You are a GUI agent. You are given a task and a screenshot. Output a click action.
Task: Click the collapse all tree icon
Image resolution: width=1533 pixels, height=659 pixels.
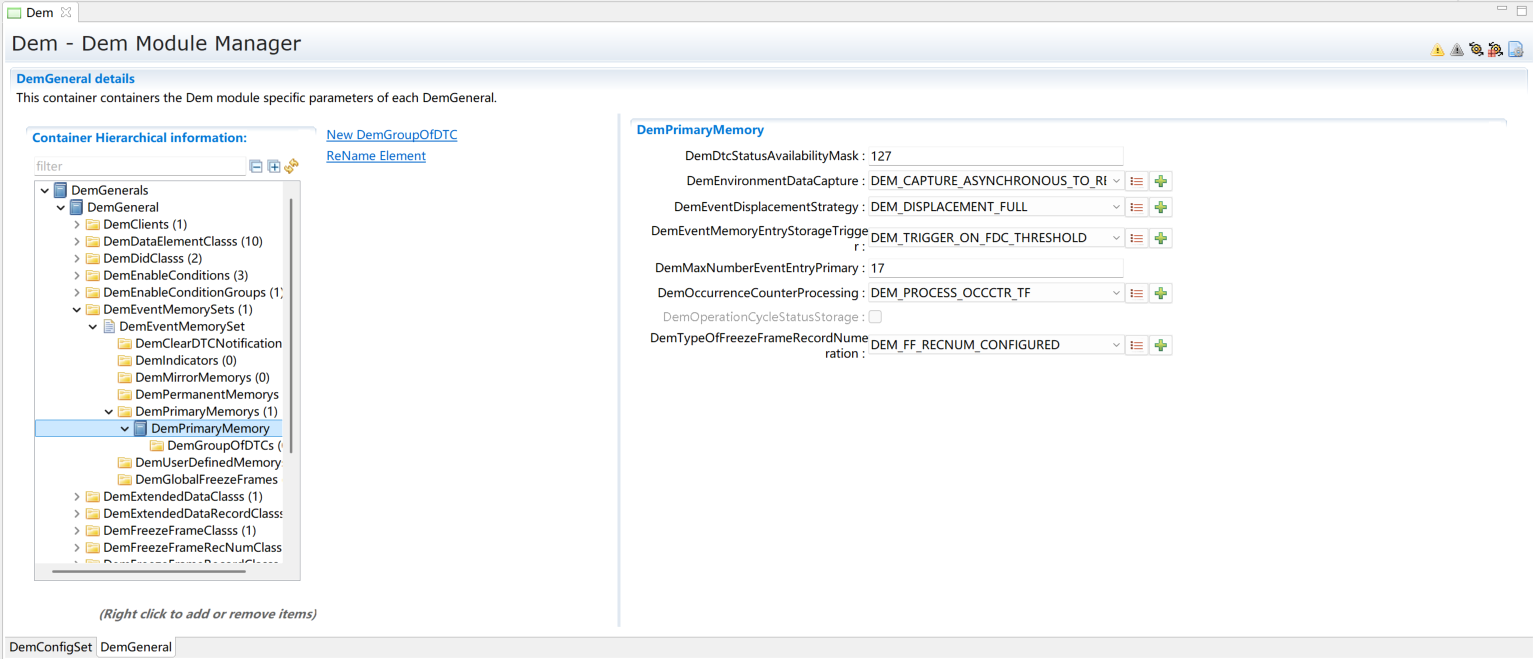[256, 167]
